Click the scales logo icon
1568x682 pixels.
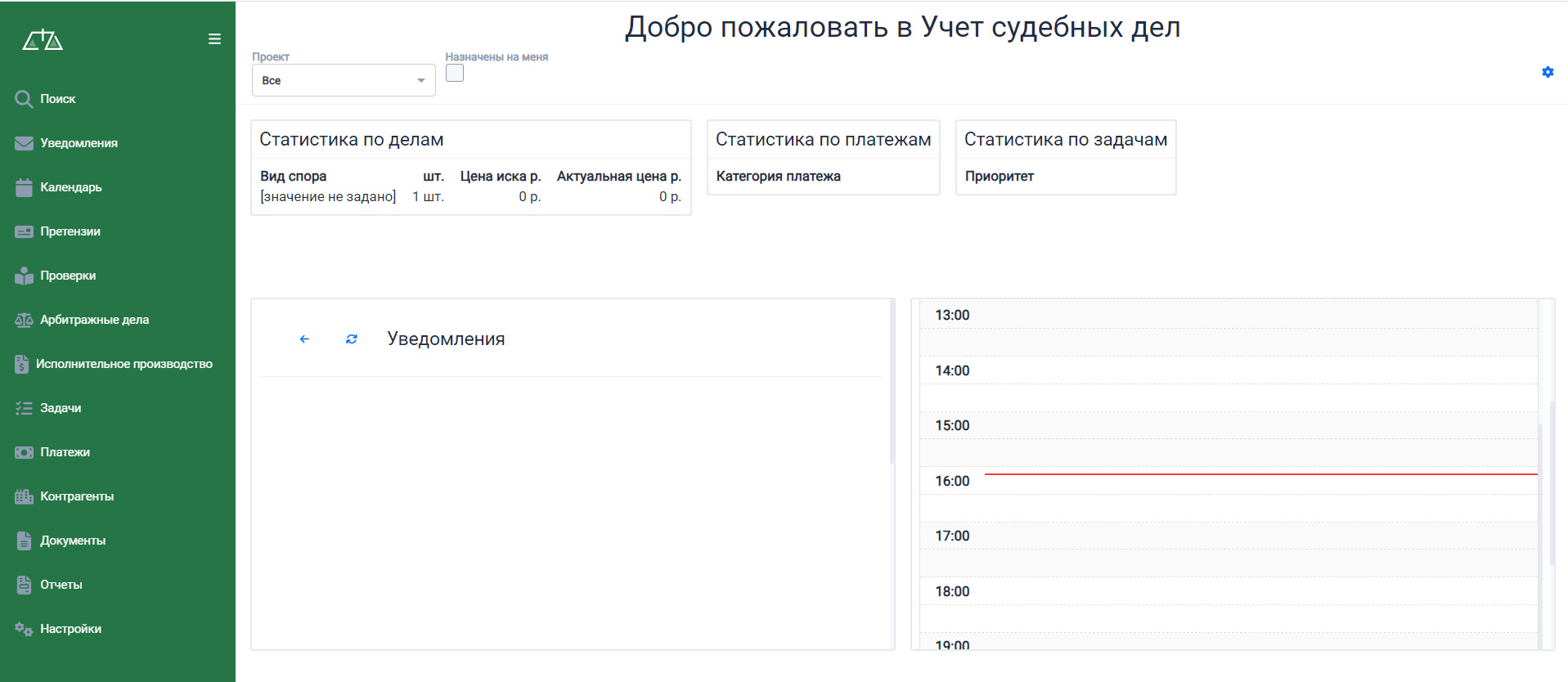pyautogui.click(x=43, y=39)
